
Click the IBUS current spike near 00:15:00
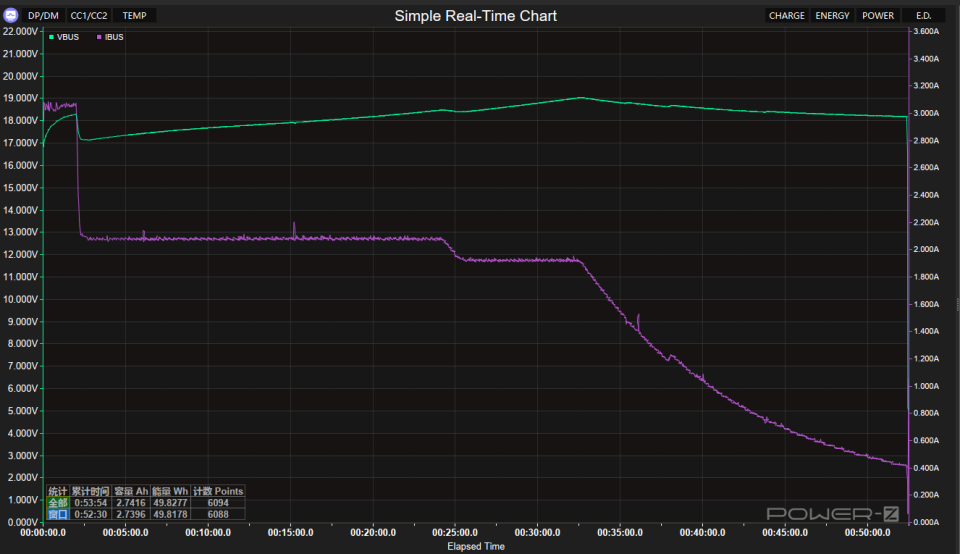[x=294, y=229]
